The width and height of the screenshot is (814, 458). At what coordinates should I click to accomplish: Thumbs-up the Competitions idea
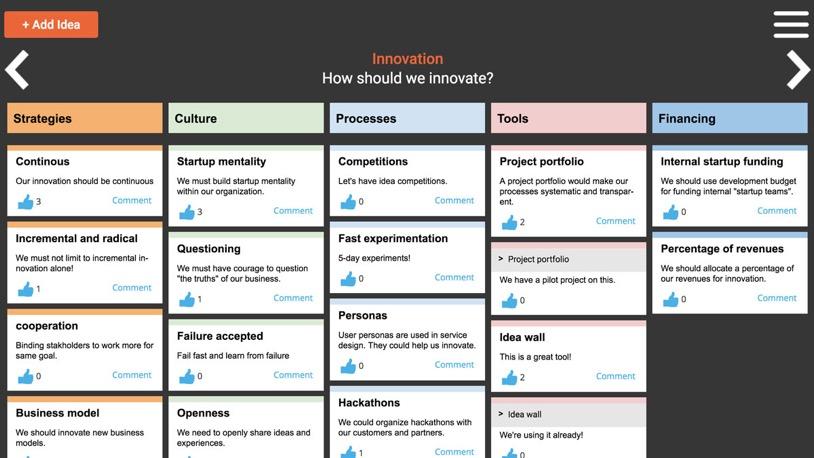[x=348, y=201]
